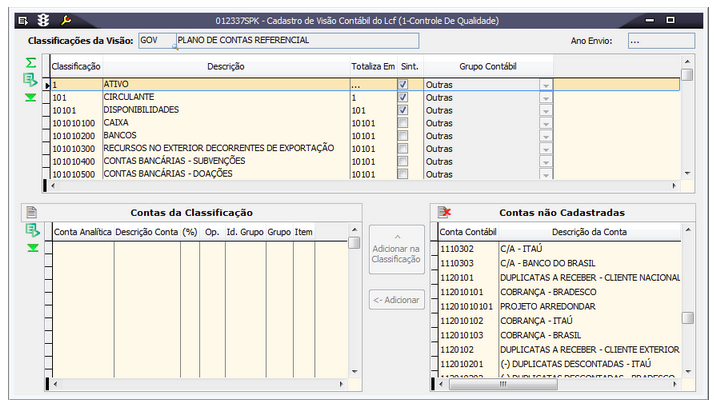The height and width of the screenshot is (406, 716).
Task: Click the document icon beside Contas da Classificação
Action: click(x=31, y=212)
